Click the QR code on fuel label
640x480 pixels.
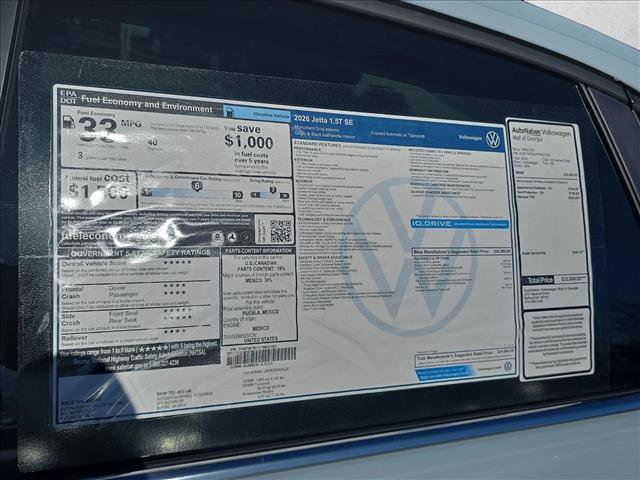280,231
